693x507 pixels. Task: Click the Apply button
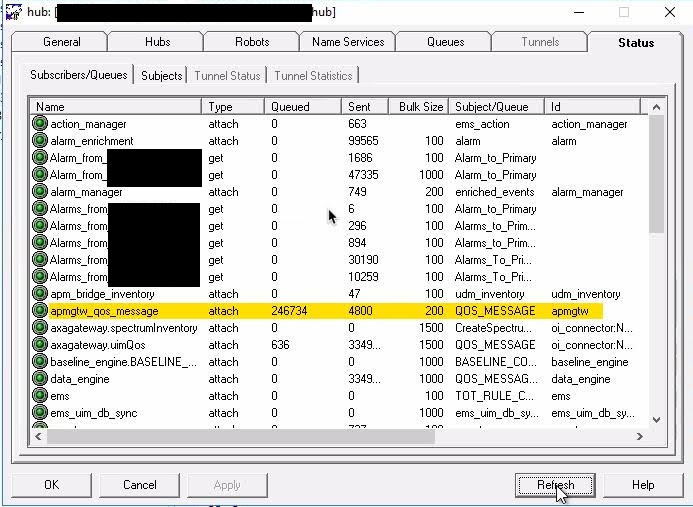pos(227,485)
